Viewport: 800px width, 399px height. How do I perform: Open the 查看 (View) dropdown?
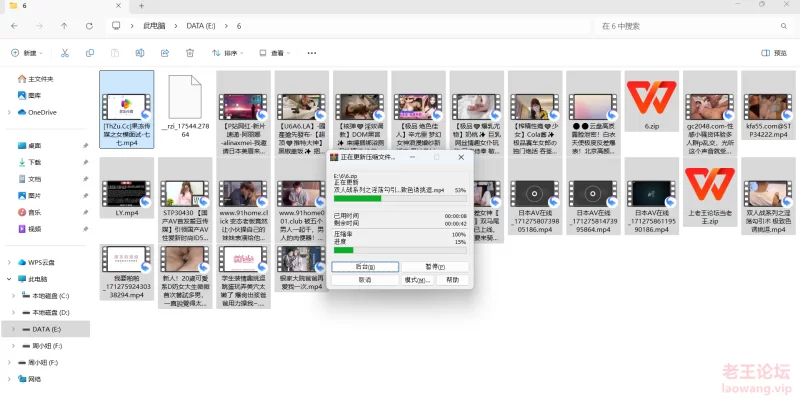coord(274,53)
